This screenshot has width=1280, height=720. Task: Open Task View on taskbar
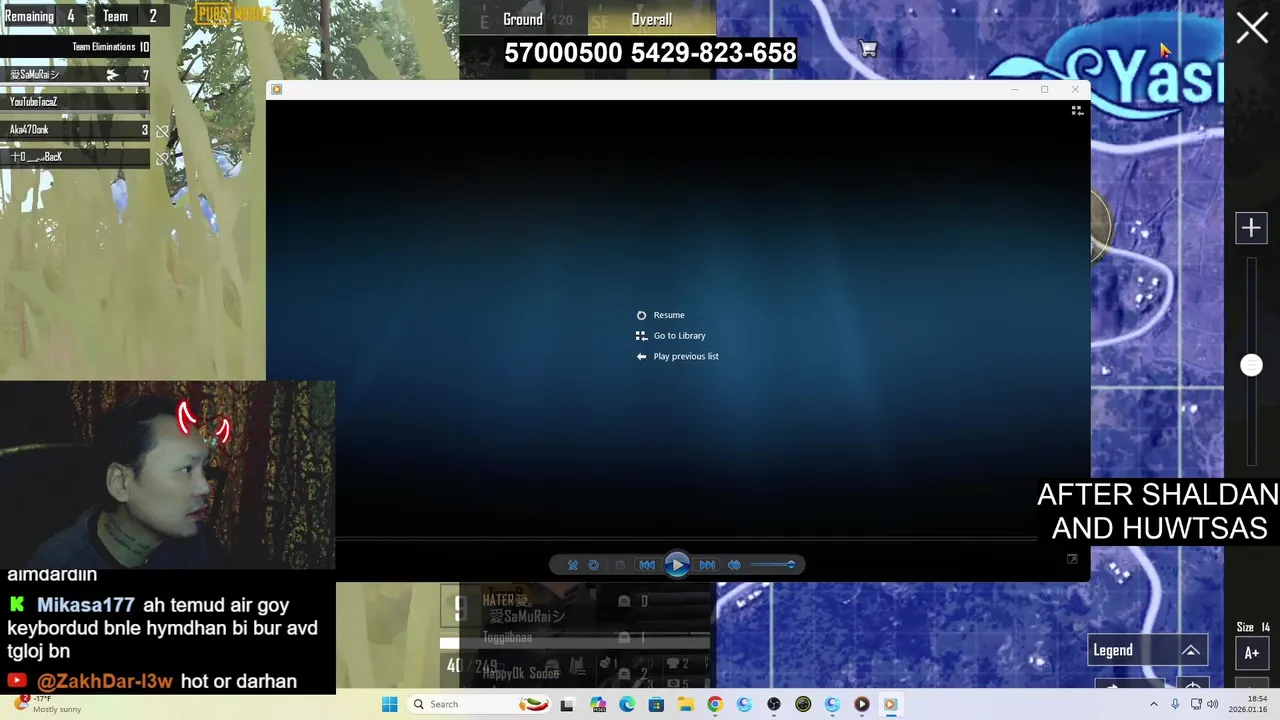(567, 704)
